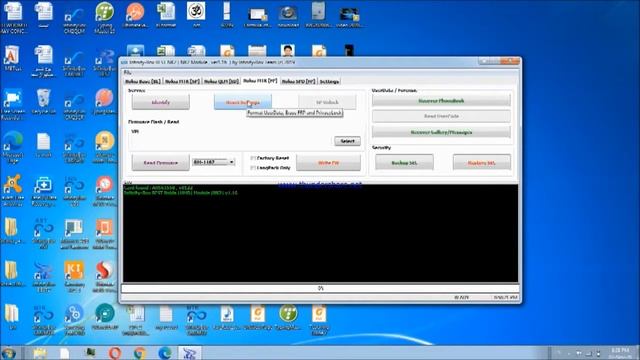Click the Identify button

pyautogui.click(x=161, y=102)
